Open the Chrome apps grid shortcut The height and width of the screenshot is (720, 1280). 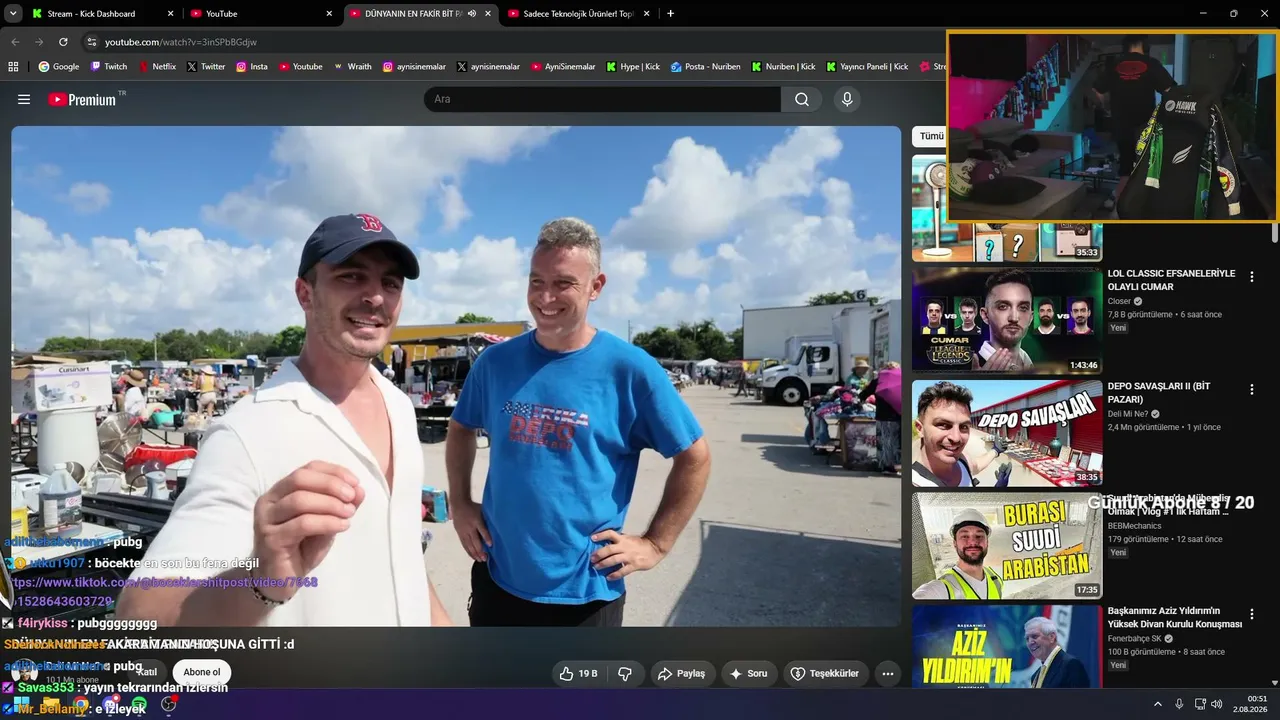13,67
